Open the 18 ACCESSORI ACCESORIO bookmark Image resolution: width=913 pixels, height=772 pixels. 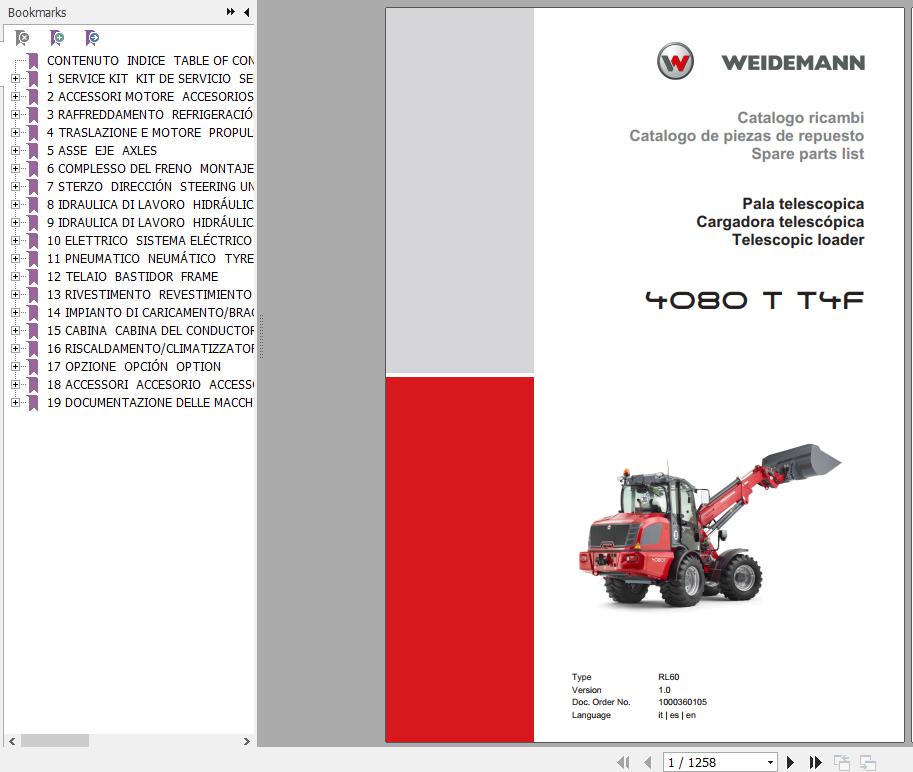[x=150, y=385]
